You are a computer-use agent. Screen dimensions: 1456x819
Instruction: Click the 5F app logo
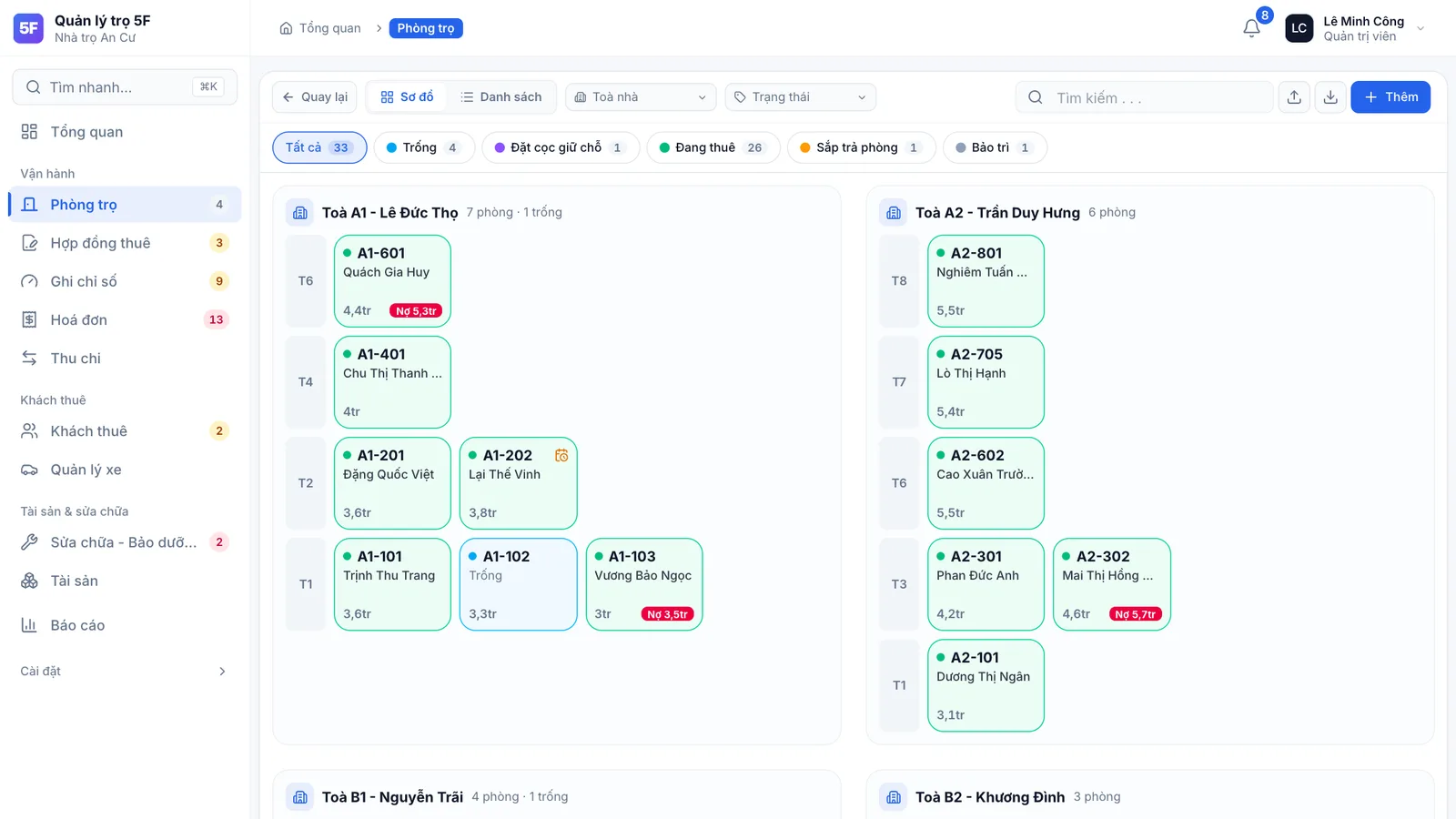(x=28, y=28)
